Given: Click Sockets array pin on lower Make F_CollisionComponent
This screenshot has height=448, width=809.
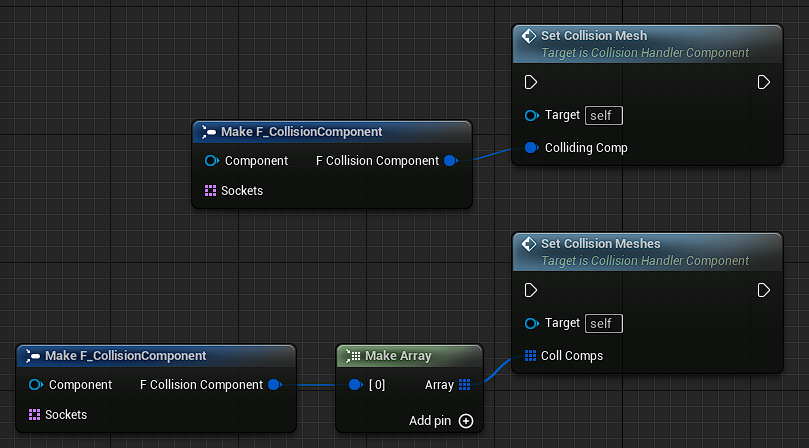Looking at the screenshot, I should click(34, 414).
